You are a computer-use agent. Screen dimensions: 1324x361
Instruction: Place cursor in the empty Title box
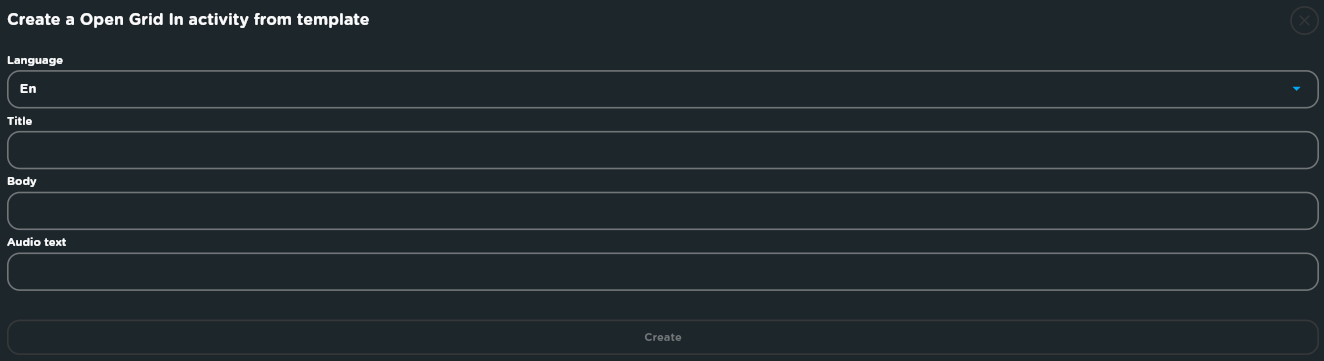pos(662,150)
